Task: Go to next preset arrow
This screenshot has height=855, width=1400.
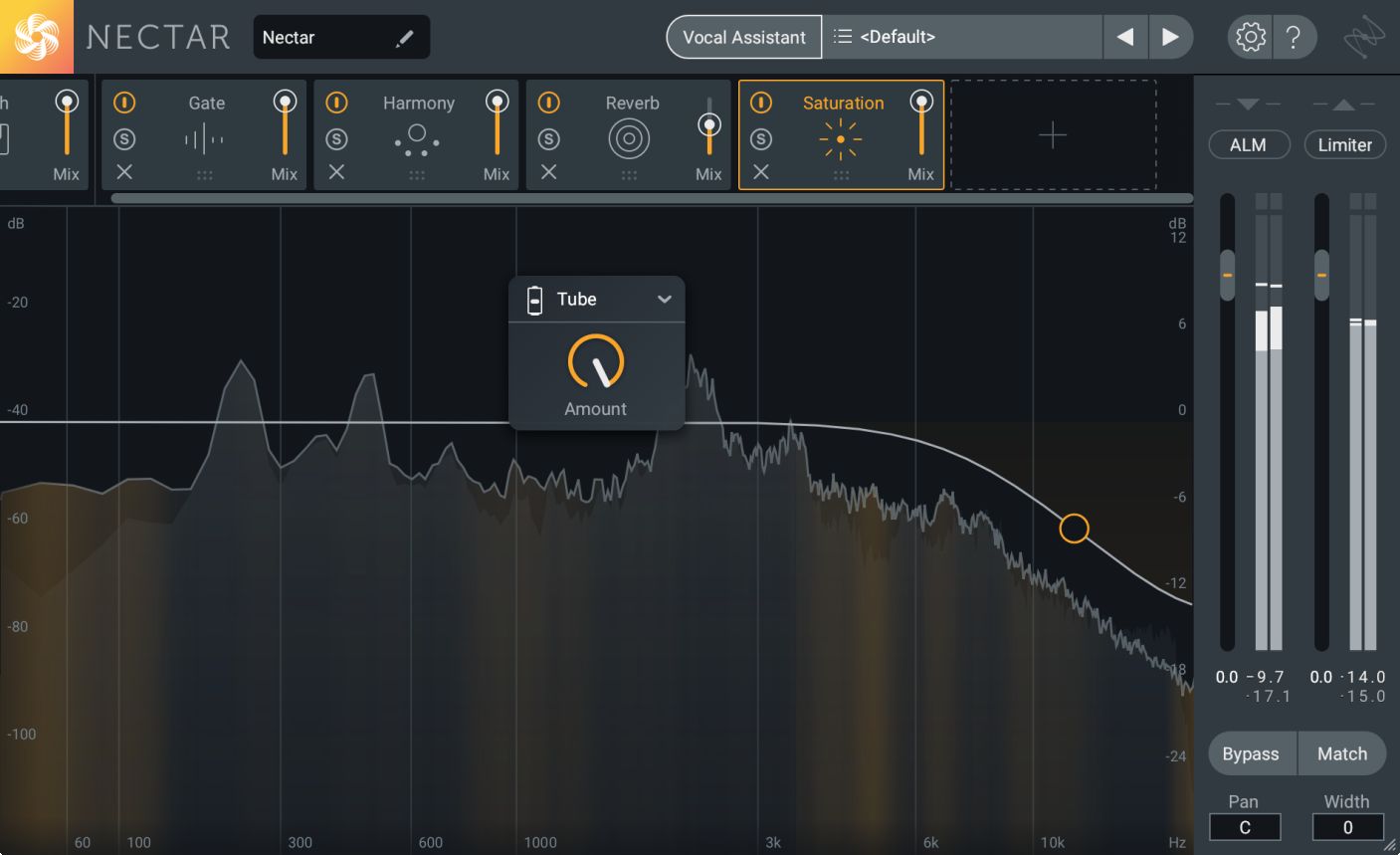Action: (x=1170, y=37)
